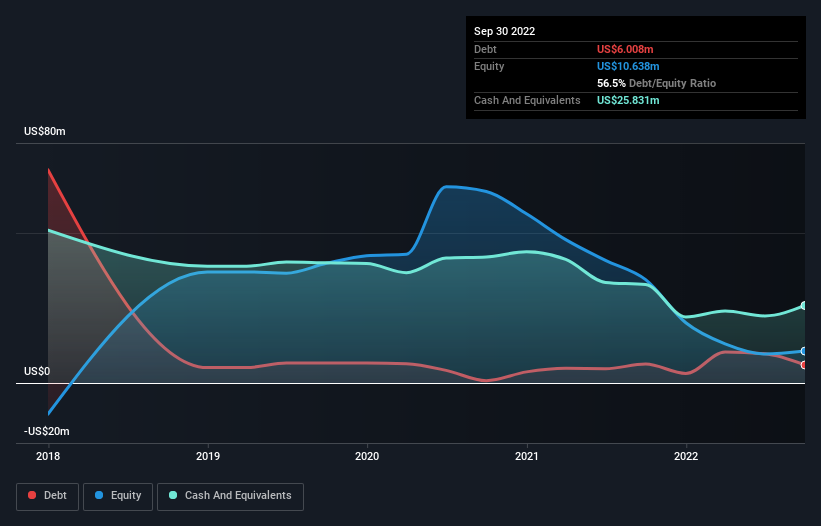Click the US$25.831m cash value
The image size is (821, 526).
pos(628,100)
